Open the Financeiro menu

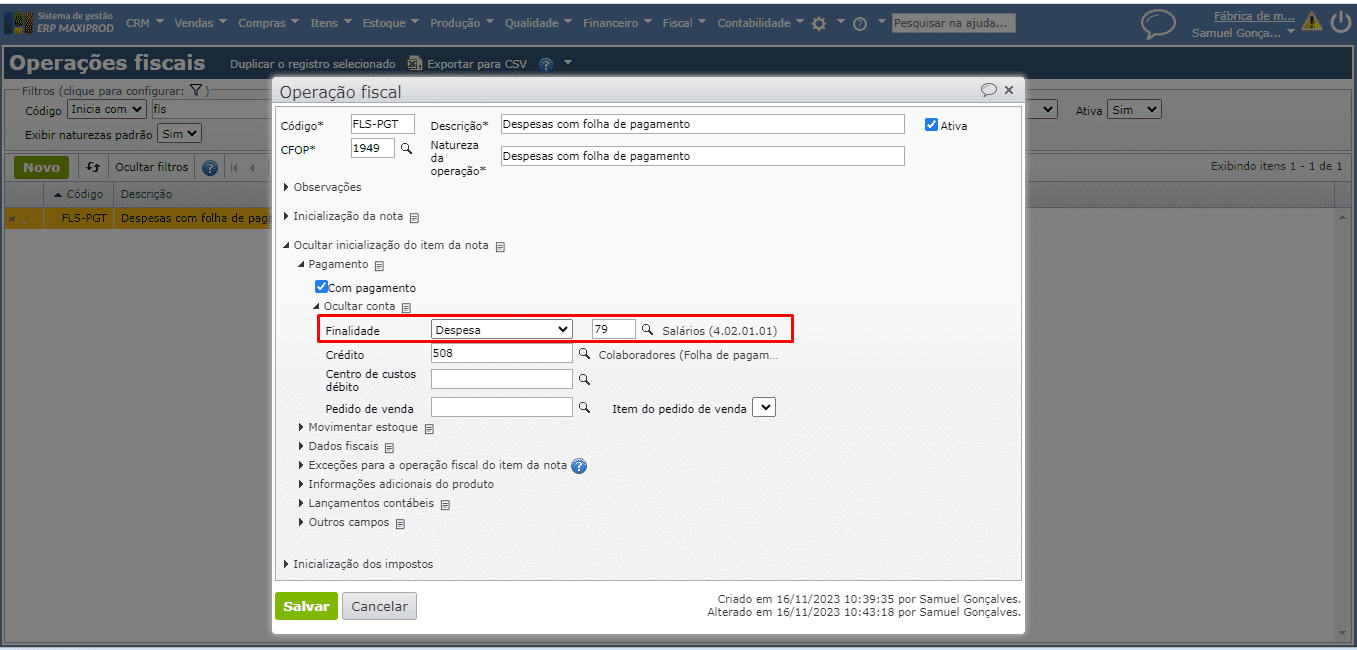pos(617,22)
